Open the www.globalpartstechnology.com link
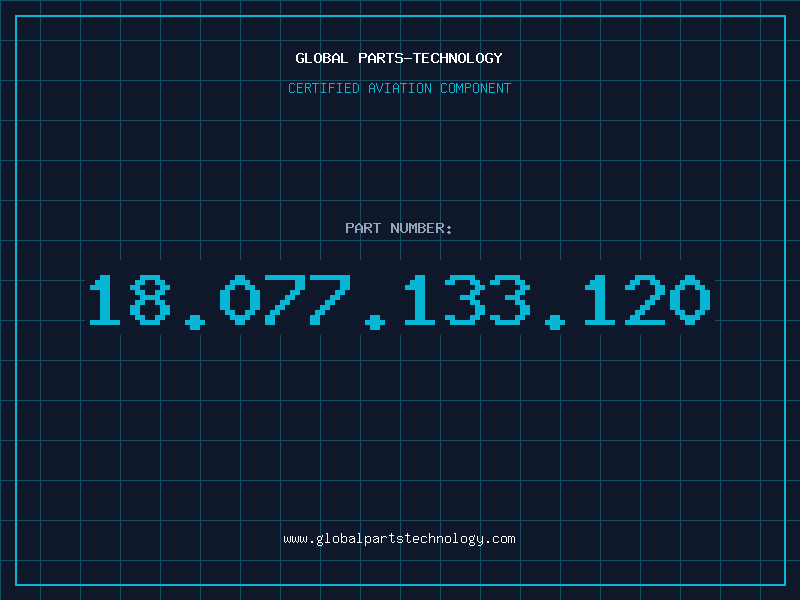This screenshot has height=600, width=800. tap(399, 539)
